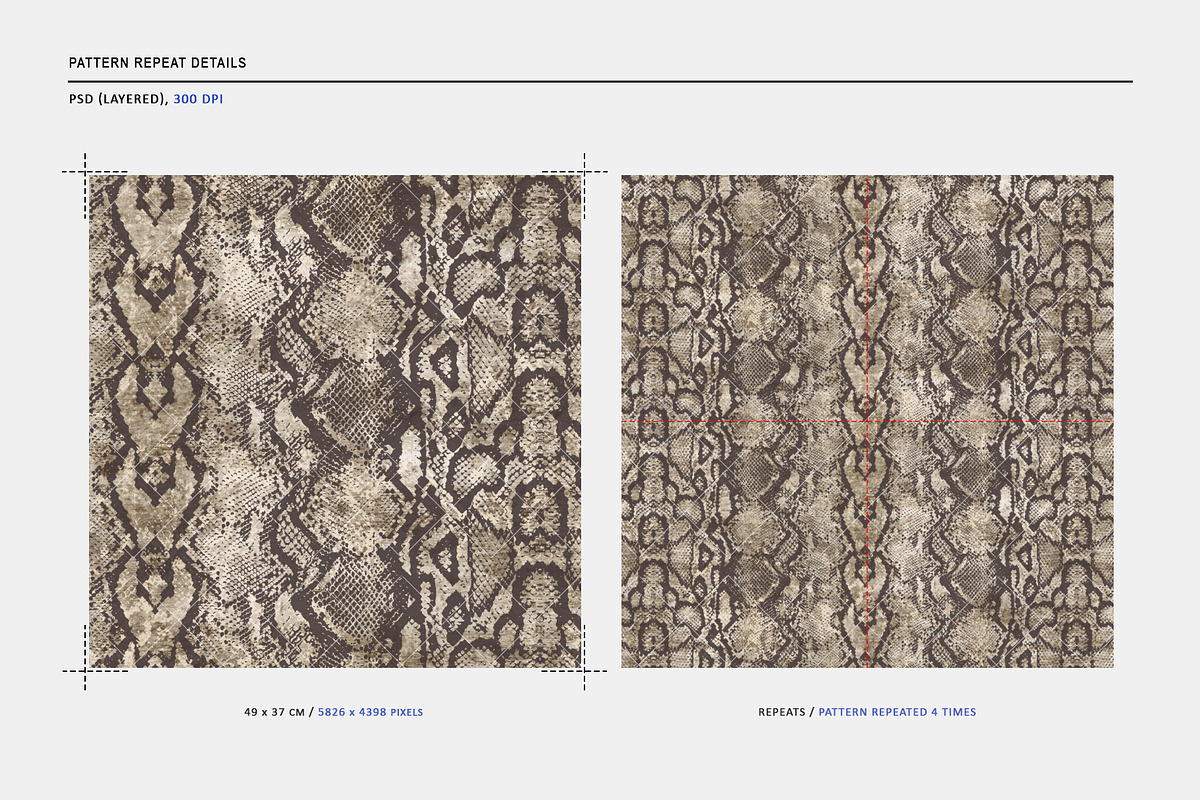Click the '49 x 37 cm' dimension text

(x=274, y=712)
